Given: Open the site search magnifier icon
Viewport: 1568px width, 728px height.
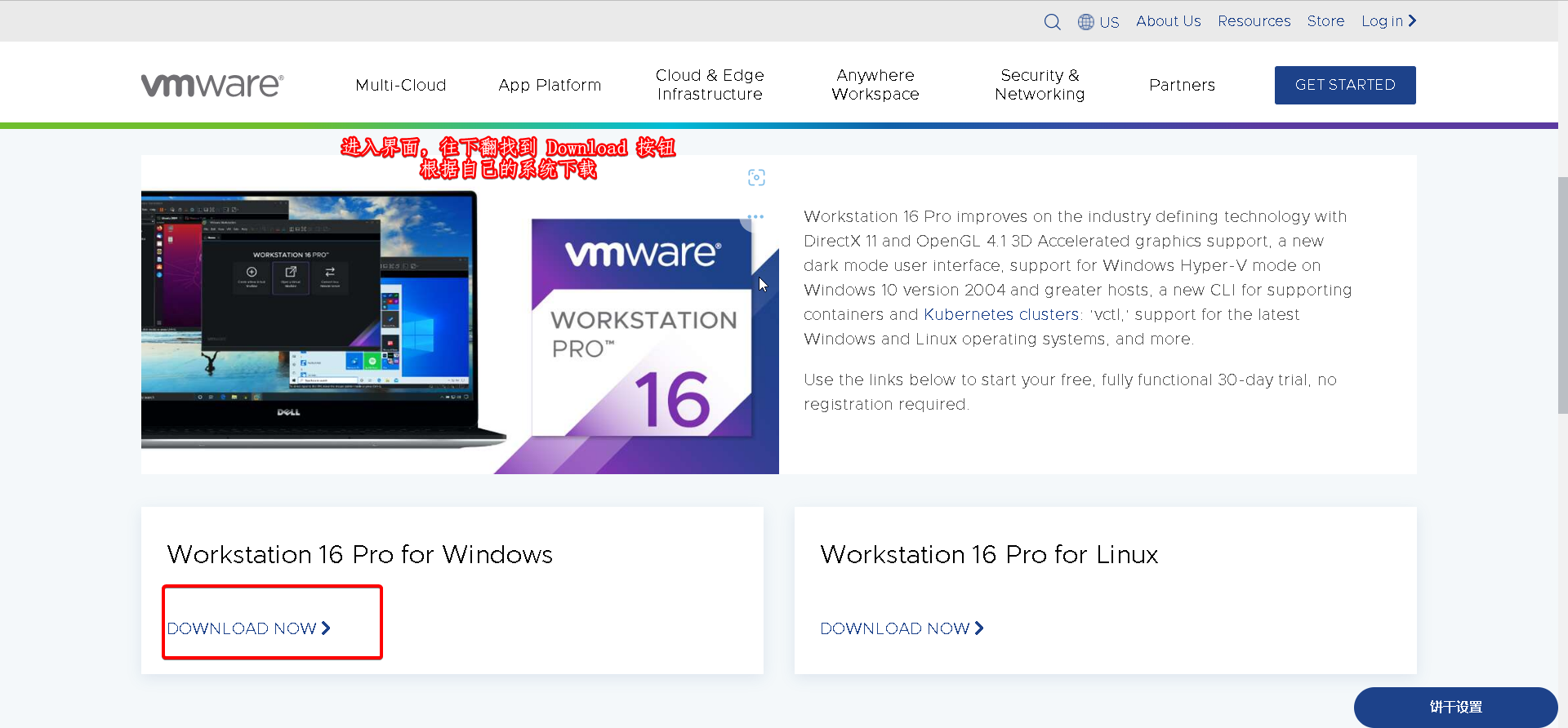Looking at the screenshot, I should [x=1052, y=22].
